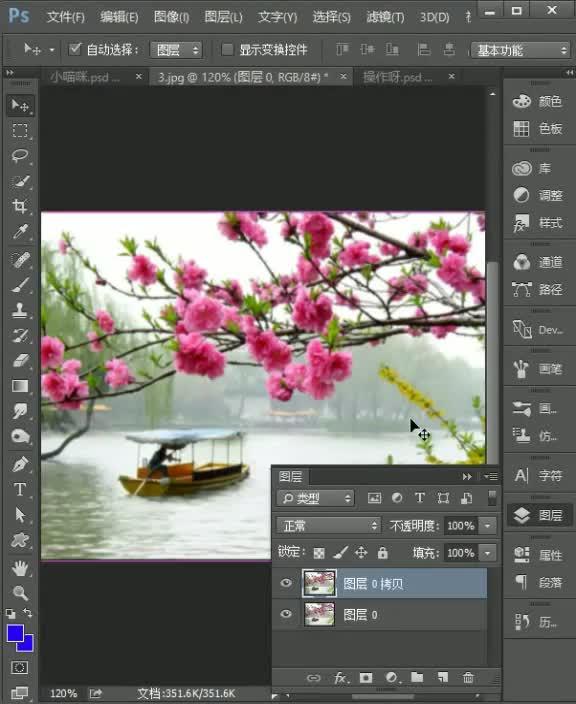Select the Clone Stamp tool

20,310
